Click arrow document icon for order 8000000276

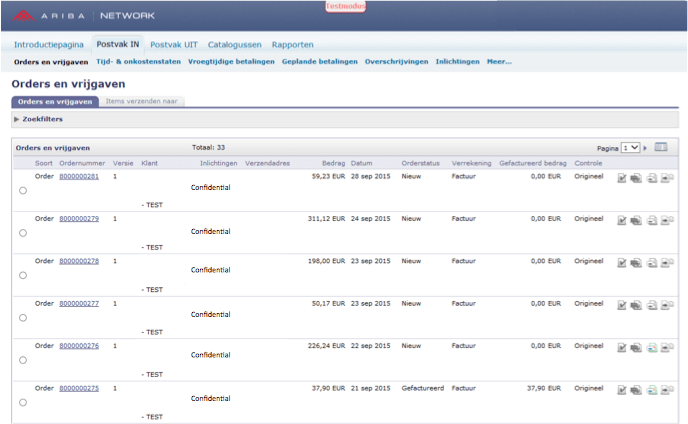pos(667,348)
